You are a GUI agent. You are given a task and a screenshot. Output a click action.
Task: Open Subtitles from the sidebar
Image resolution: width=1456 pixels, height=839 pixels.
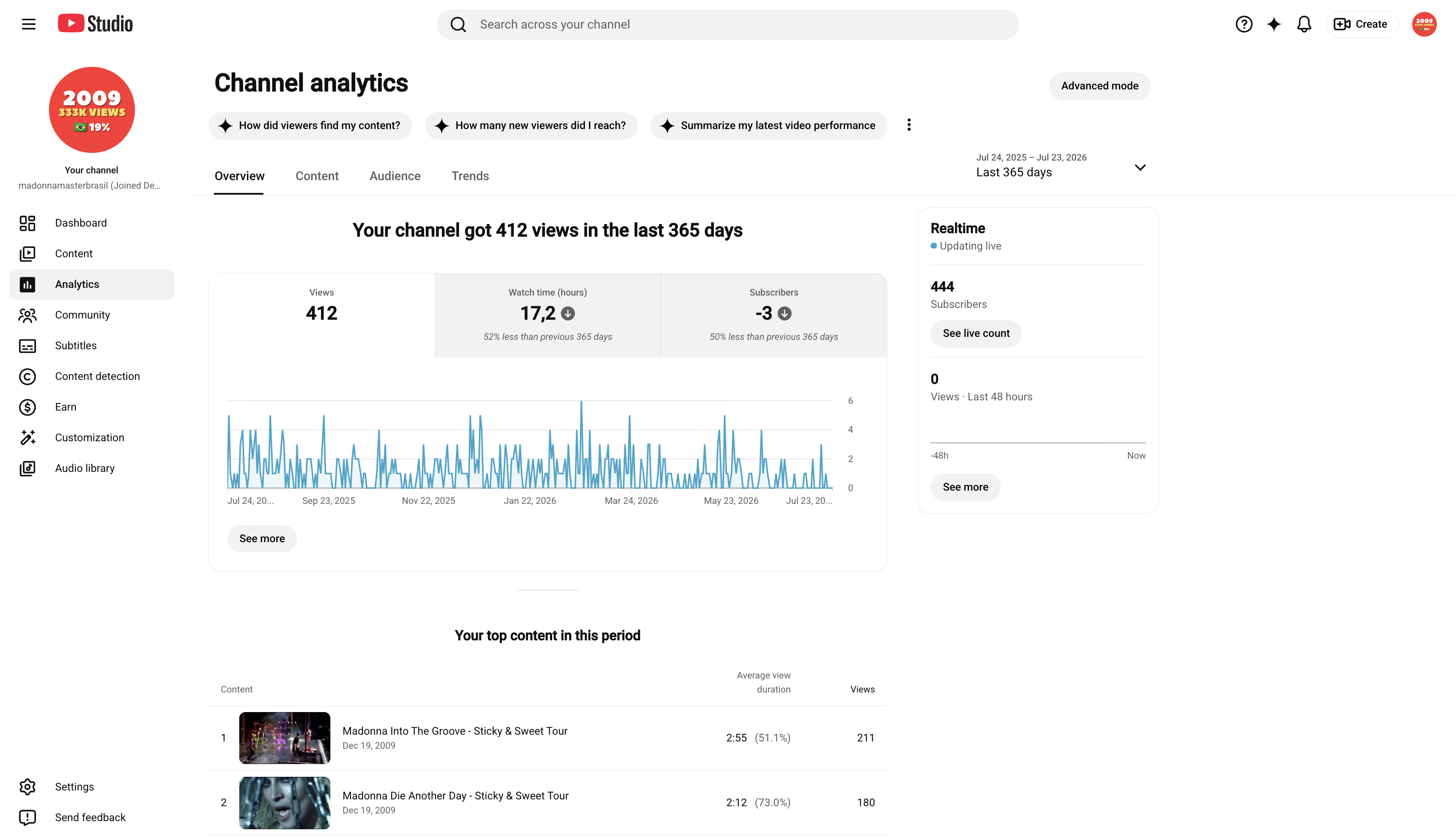(92, 346)
